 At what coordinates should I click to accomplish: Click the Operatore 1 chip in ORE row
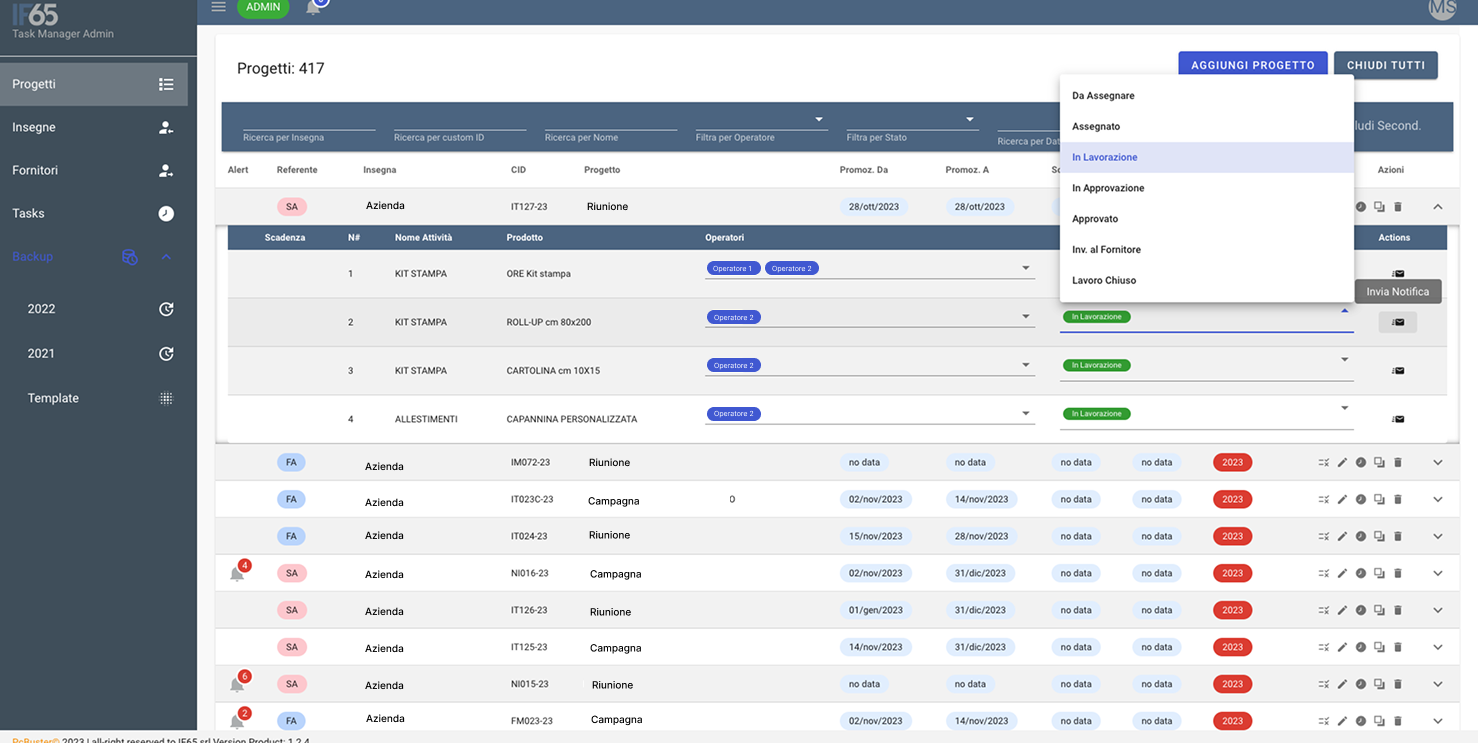pos(733,268)
